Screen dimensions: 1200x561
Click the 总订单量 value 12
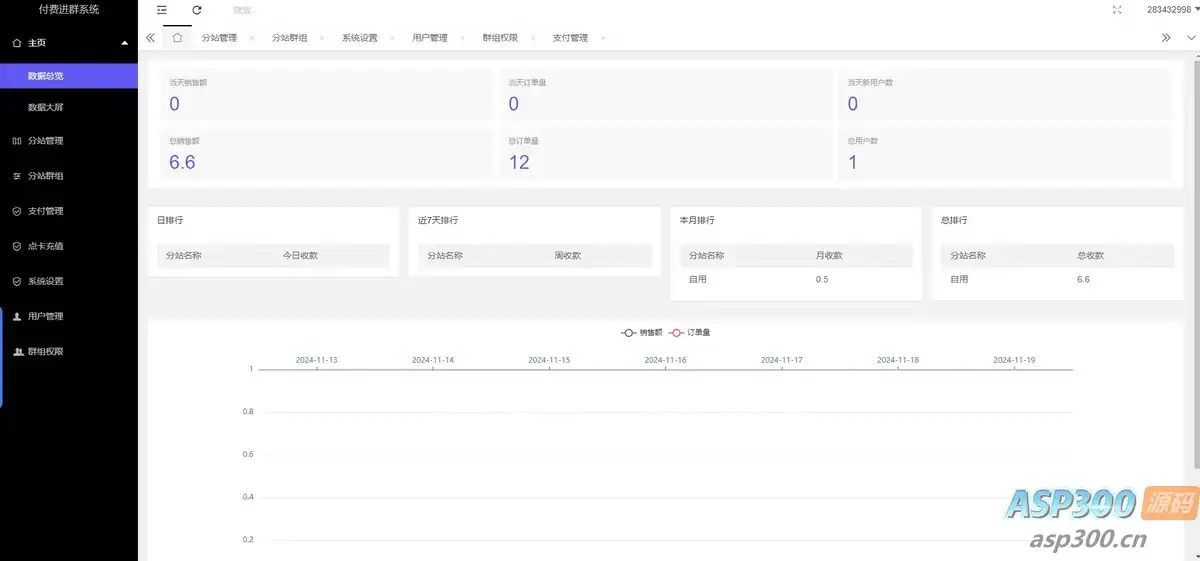point(519,162)
